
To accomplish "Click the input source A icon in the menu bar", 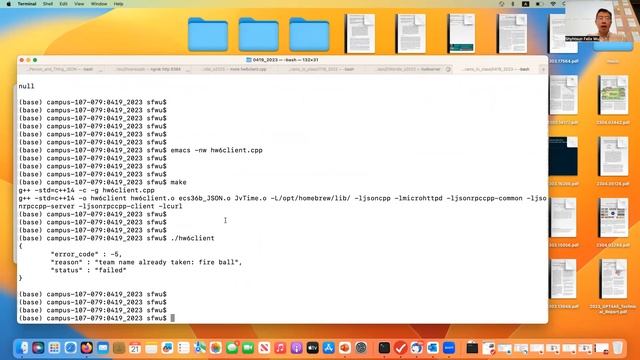I will [526, 4].
